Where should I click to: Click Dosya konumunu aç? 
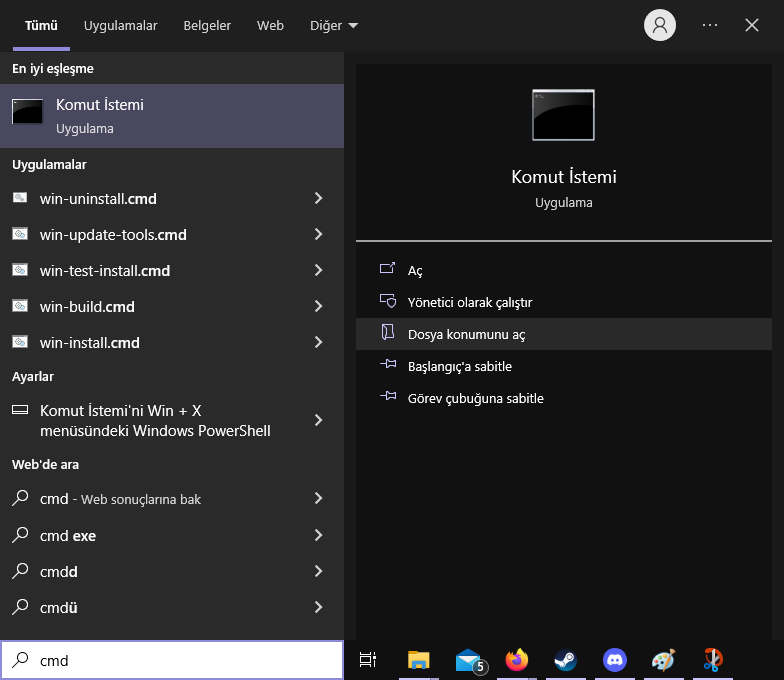point(466,334)
